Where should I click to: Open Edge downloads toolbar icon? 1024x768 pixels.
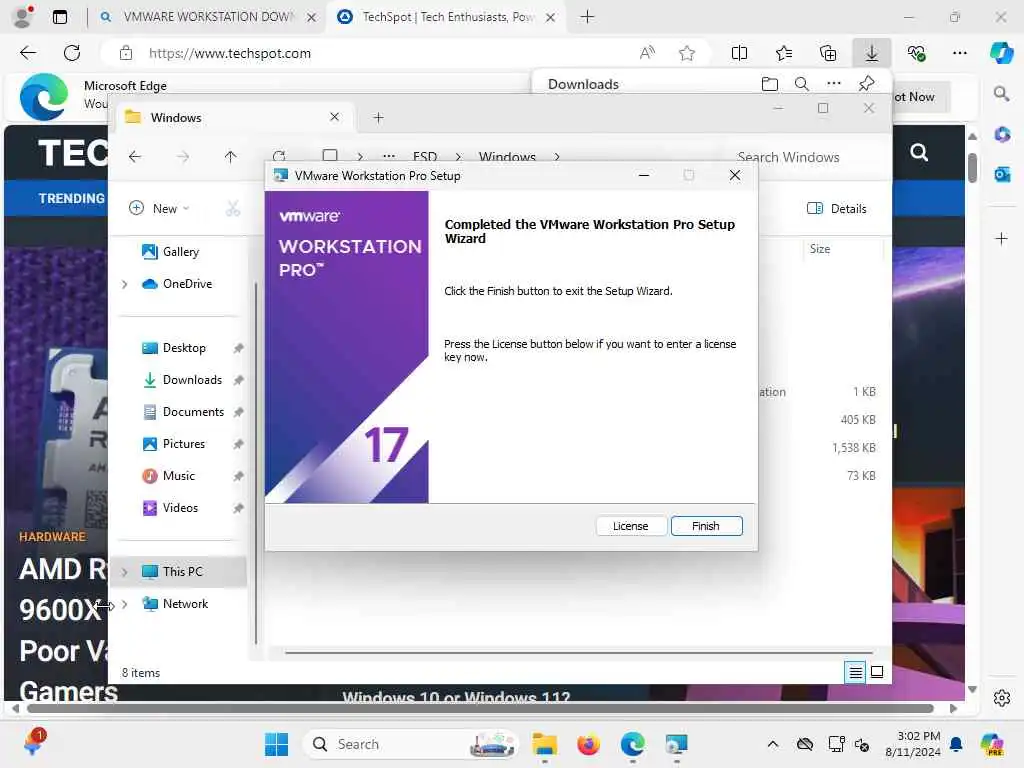tap(871, 53)
